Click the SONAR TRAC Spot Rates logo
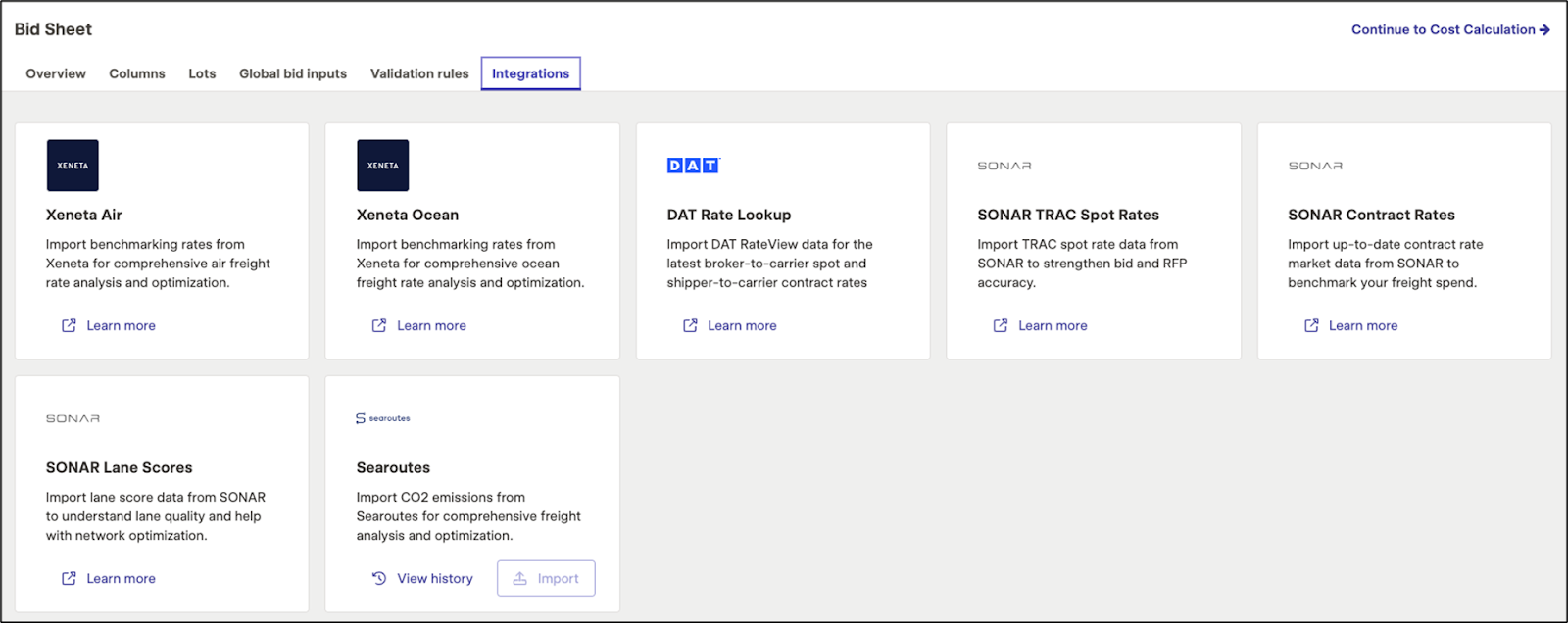 [x=1004, y=166]
